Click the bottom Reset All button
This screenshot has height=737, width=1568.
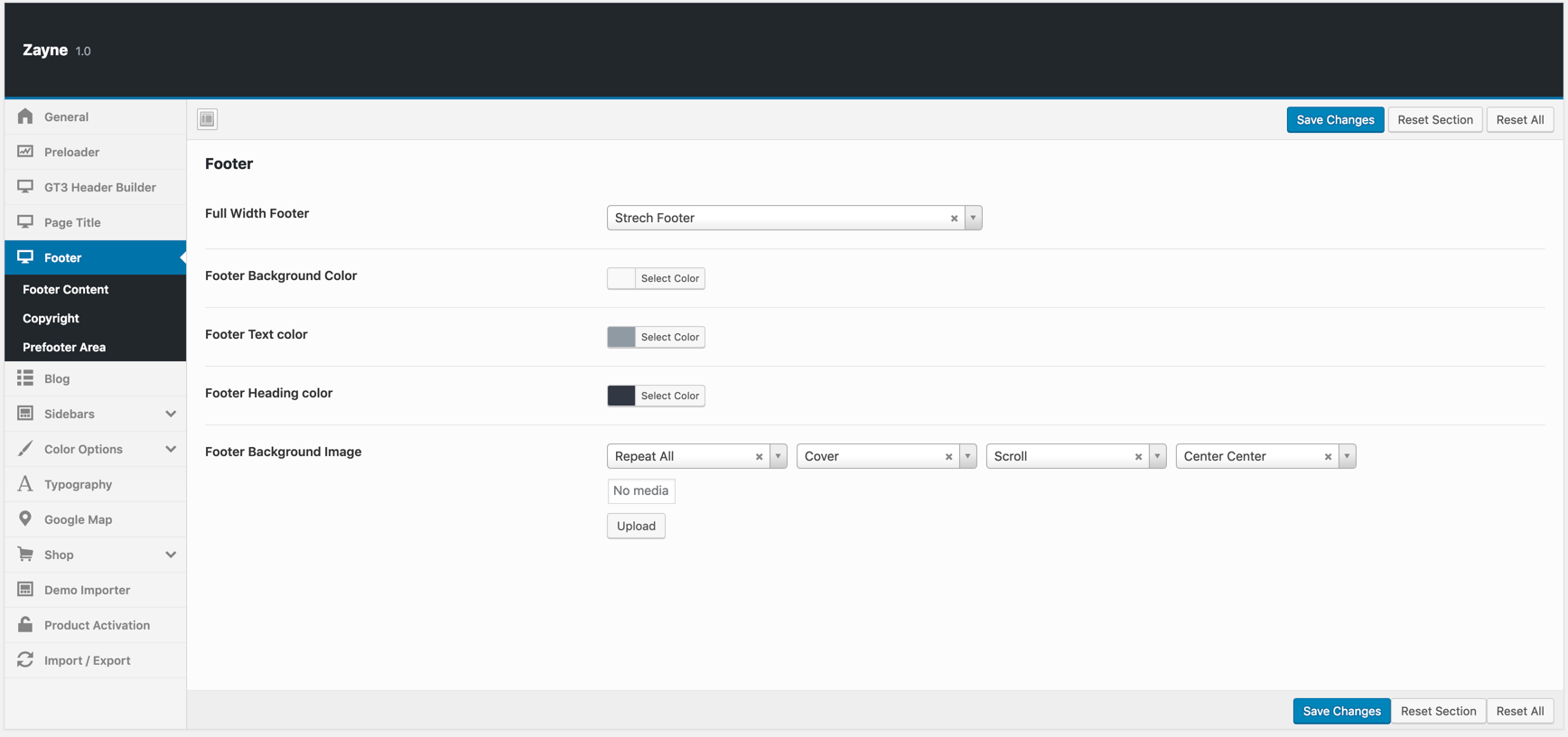pyautogui.click(x=1520, y=711)
